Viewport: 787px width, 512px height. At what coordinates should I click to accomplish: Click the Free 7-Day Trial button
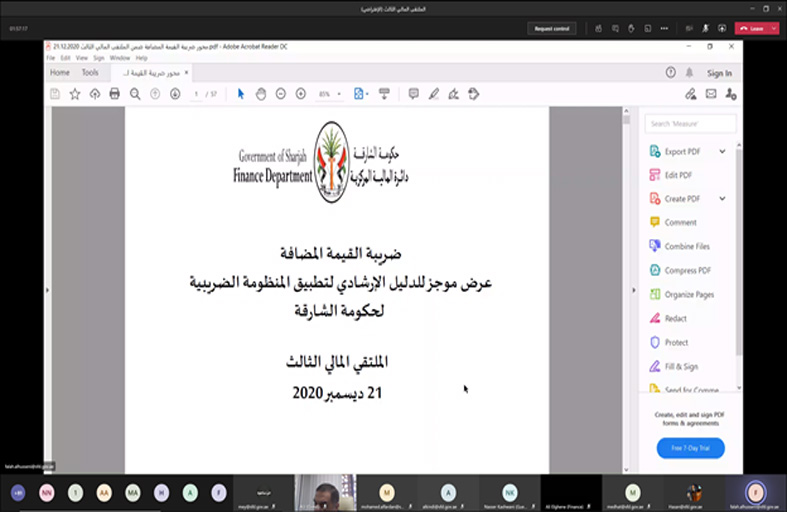tap(690, 448)
